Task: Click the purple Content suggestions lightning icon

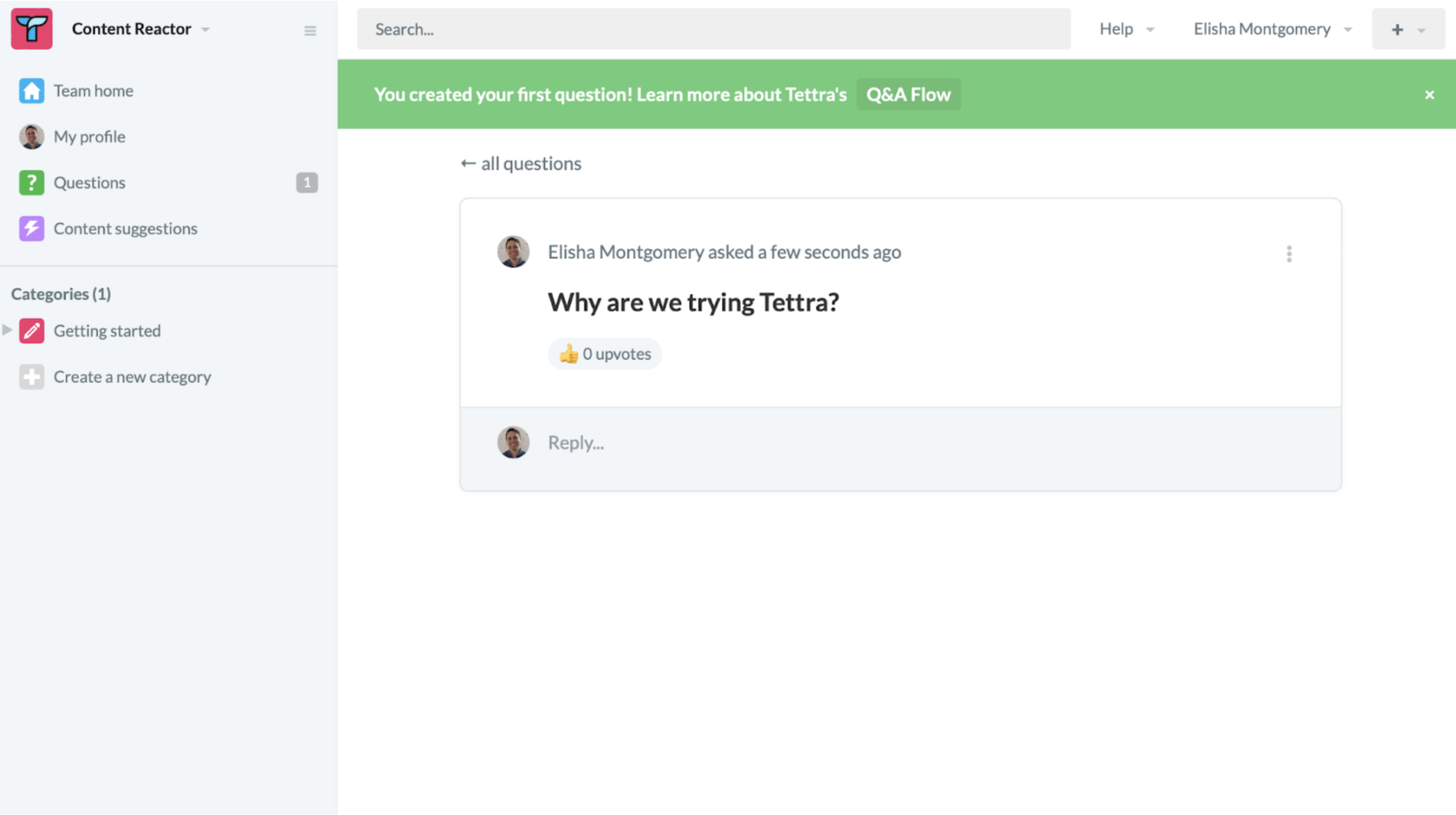Action: tap(32, 228)
